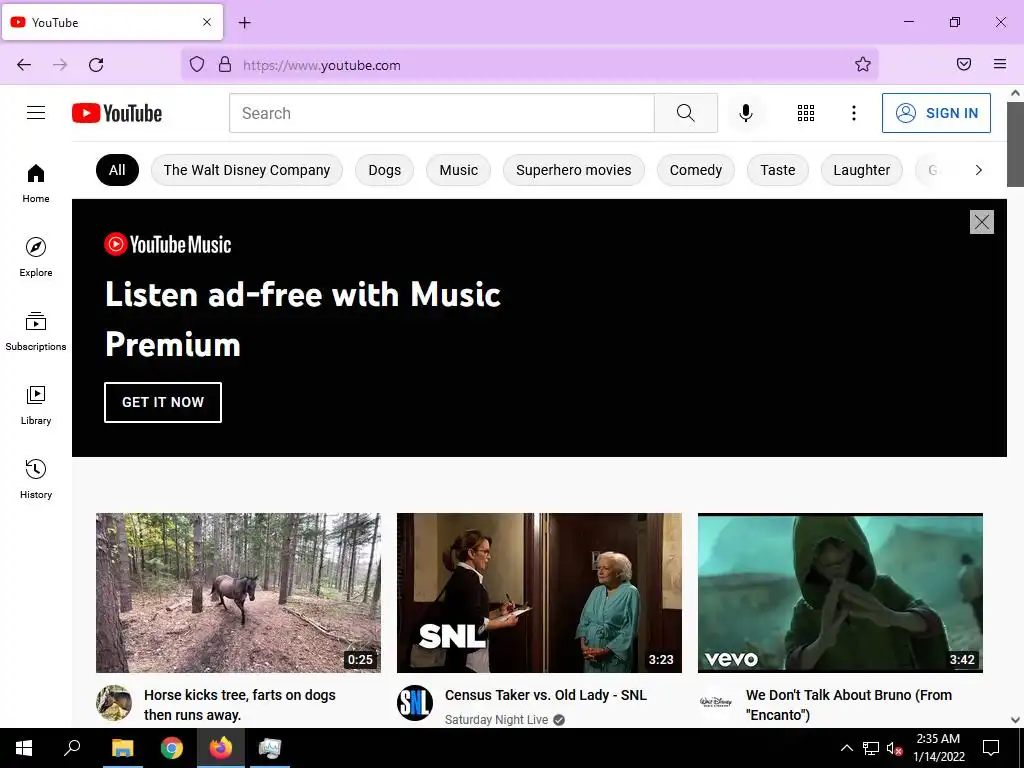Click the SIGN IN button
This screenshot has height=768, width=1024.
tap(936, 113)
